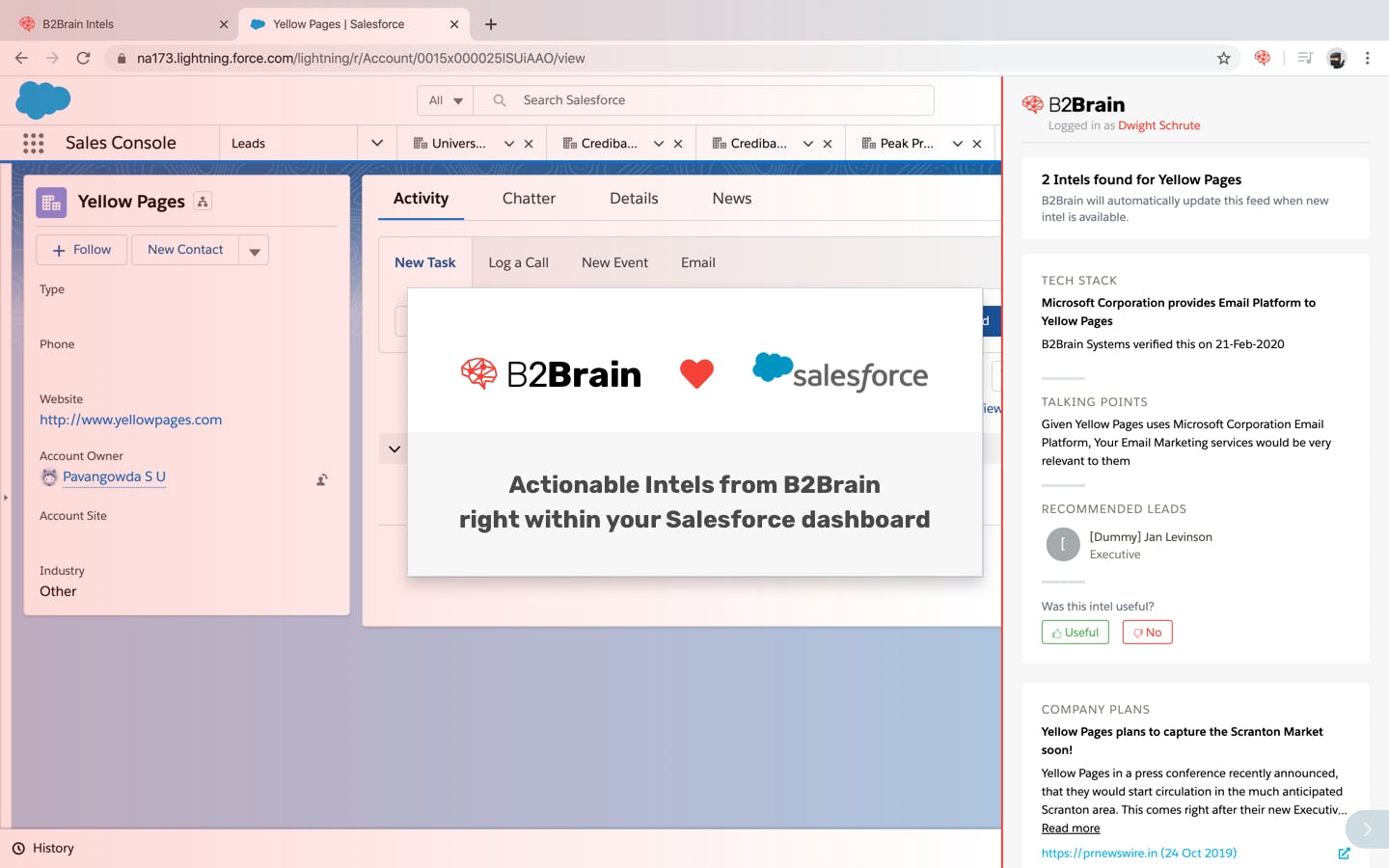Open History clock icon in utility bar
Screen dimensions: 1389x868
coord(18,849)
